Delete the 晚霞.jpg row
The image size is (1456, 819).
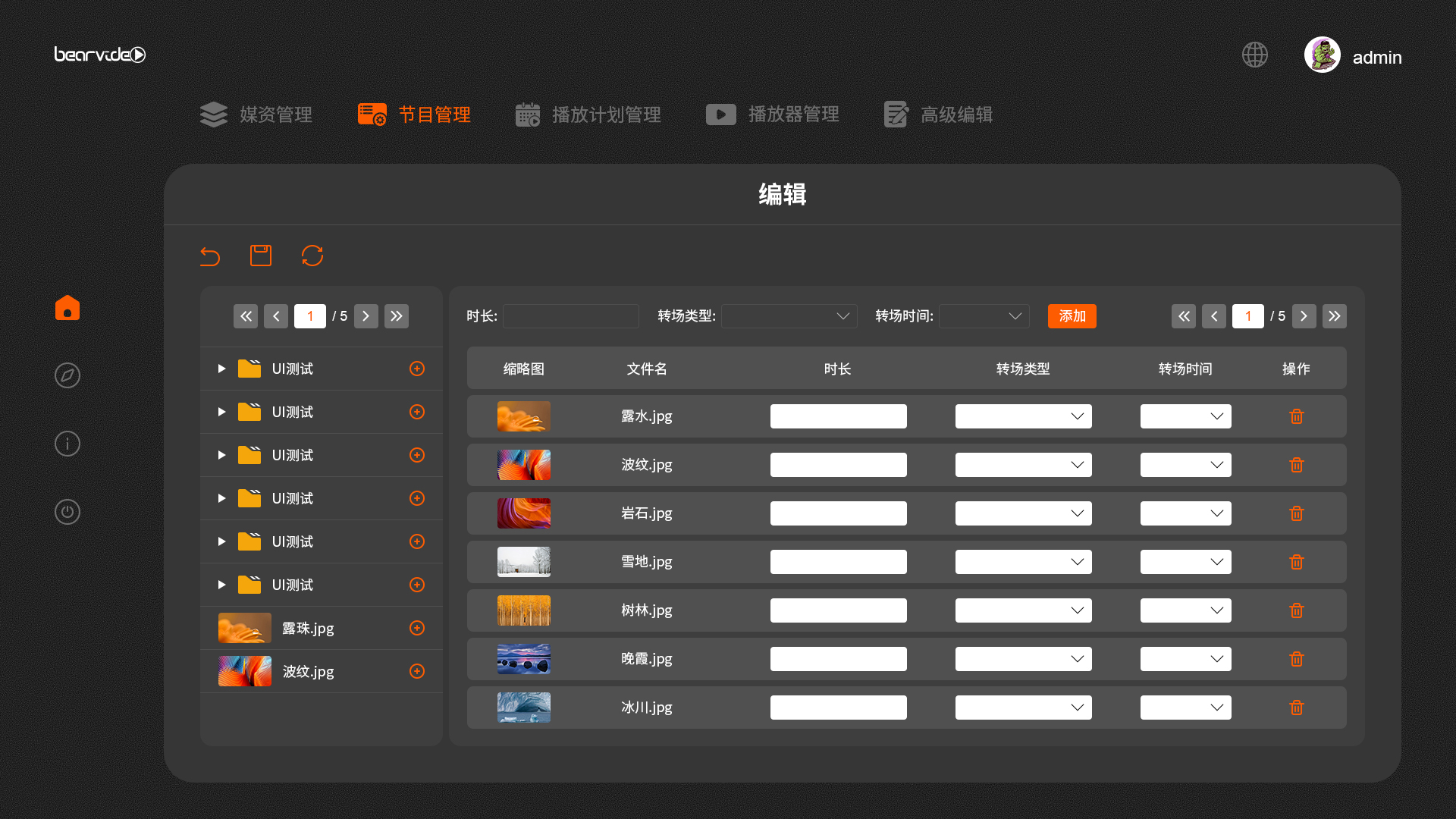point(1297,659)
